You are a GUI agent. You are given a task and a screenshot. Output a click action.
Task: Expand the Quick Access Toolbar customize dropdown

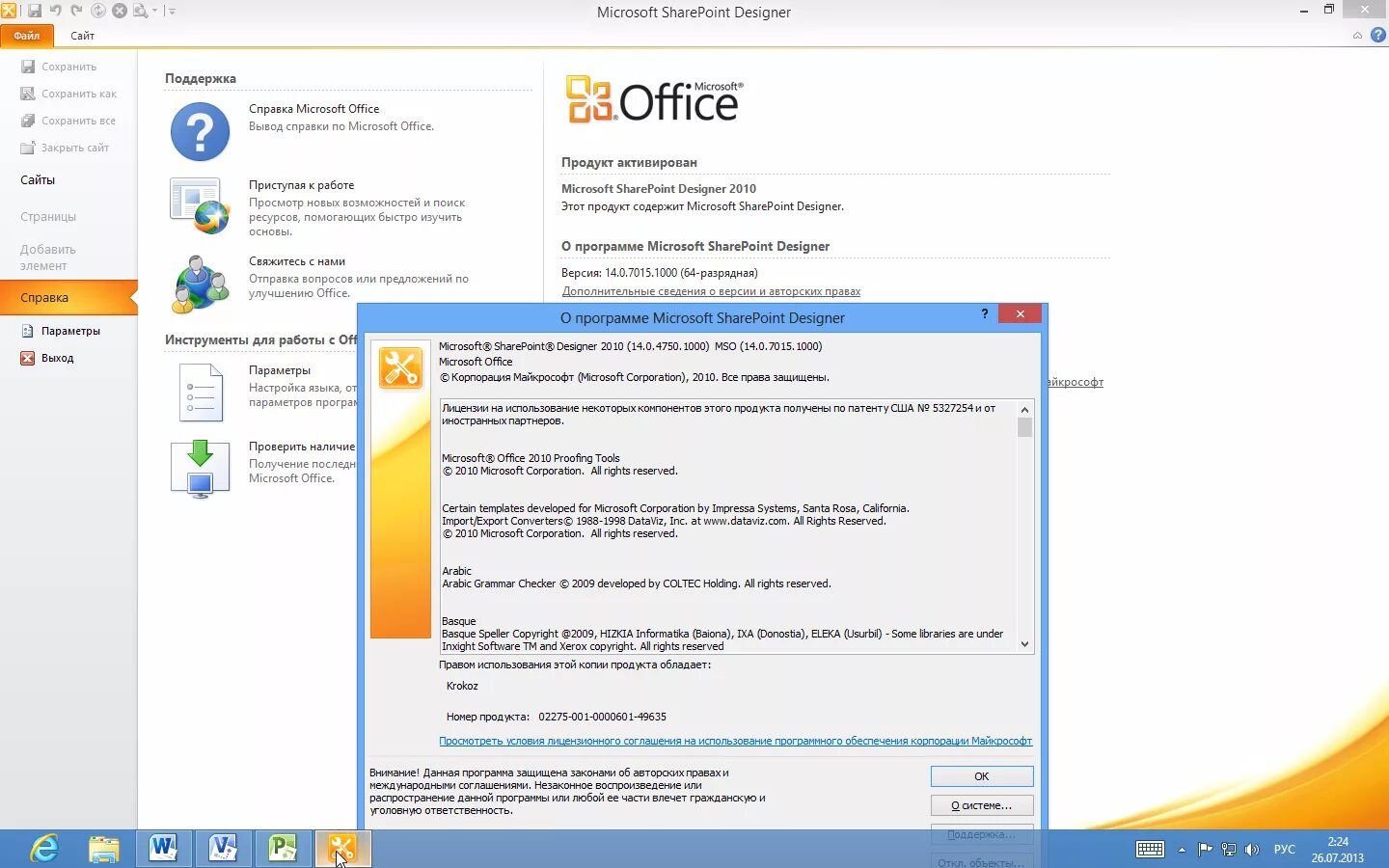172,10
